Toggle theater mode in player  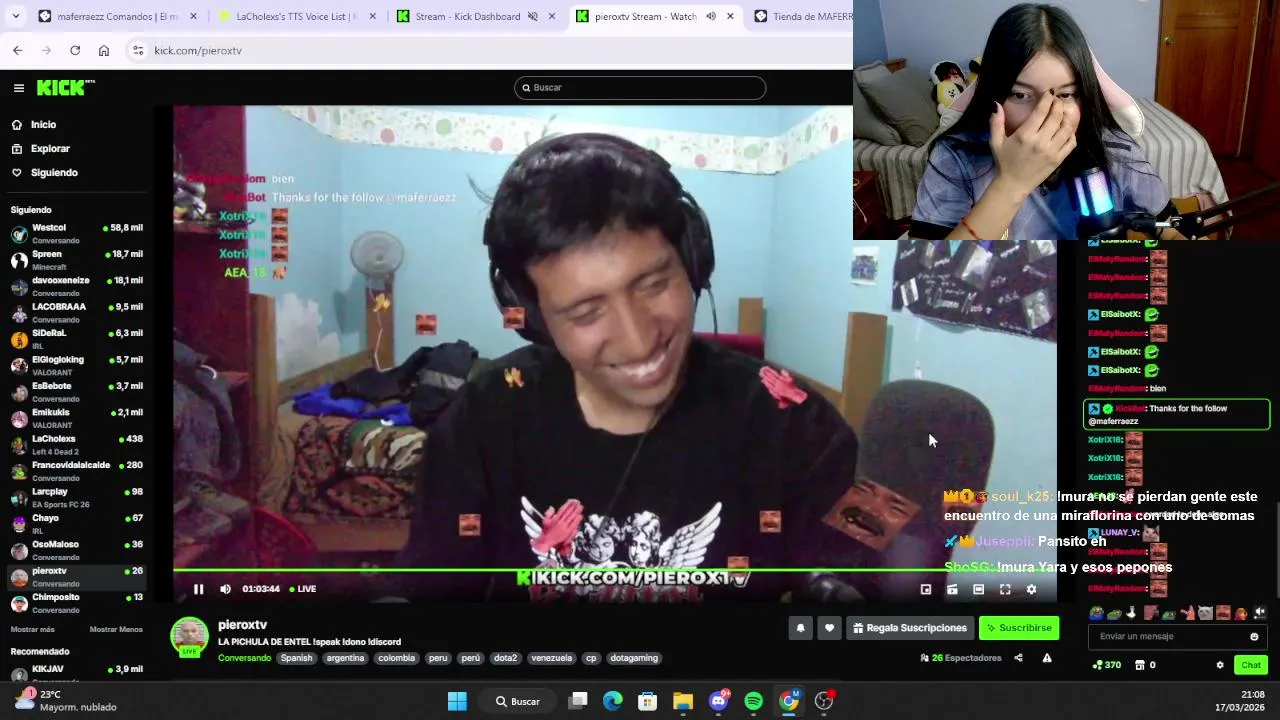[x=979, y=589]
